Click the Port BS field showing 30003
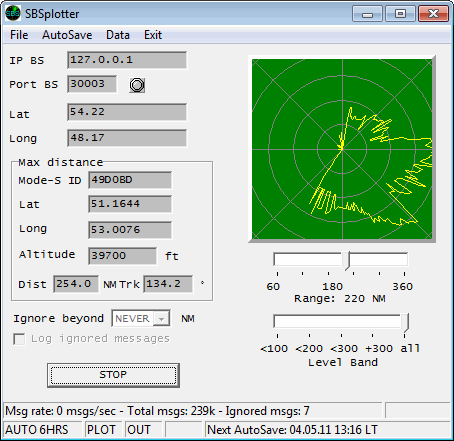 (92, 84)
